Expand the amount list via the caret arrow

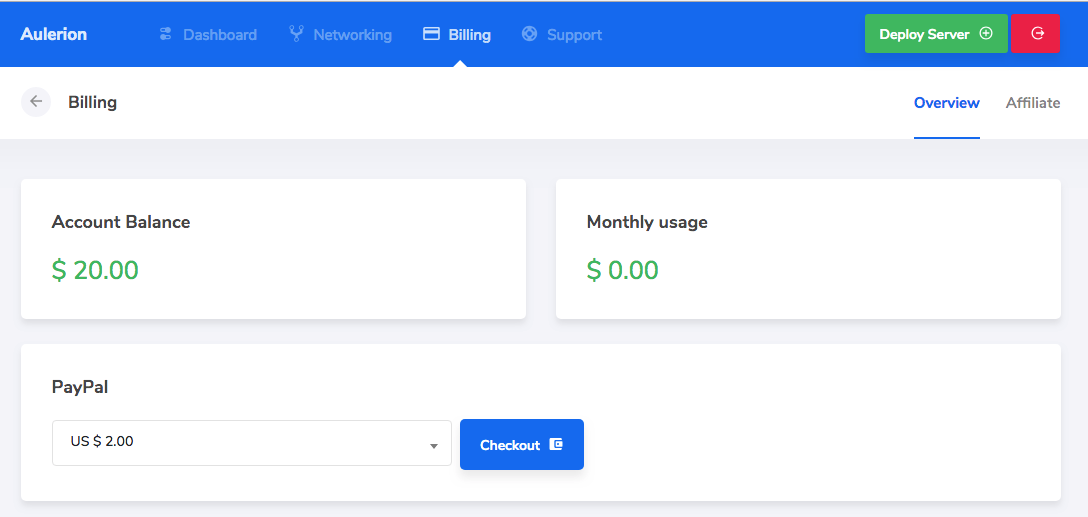(x=434, y=446)
